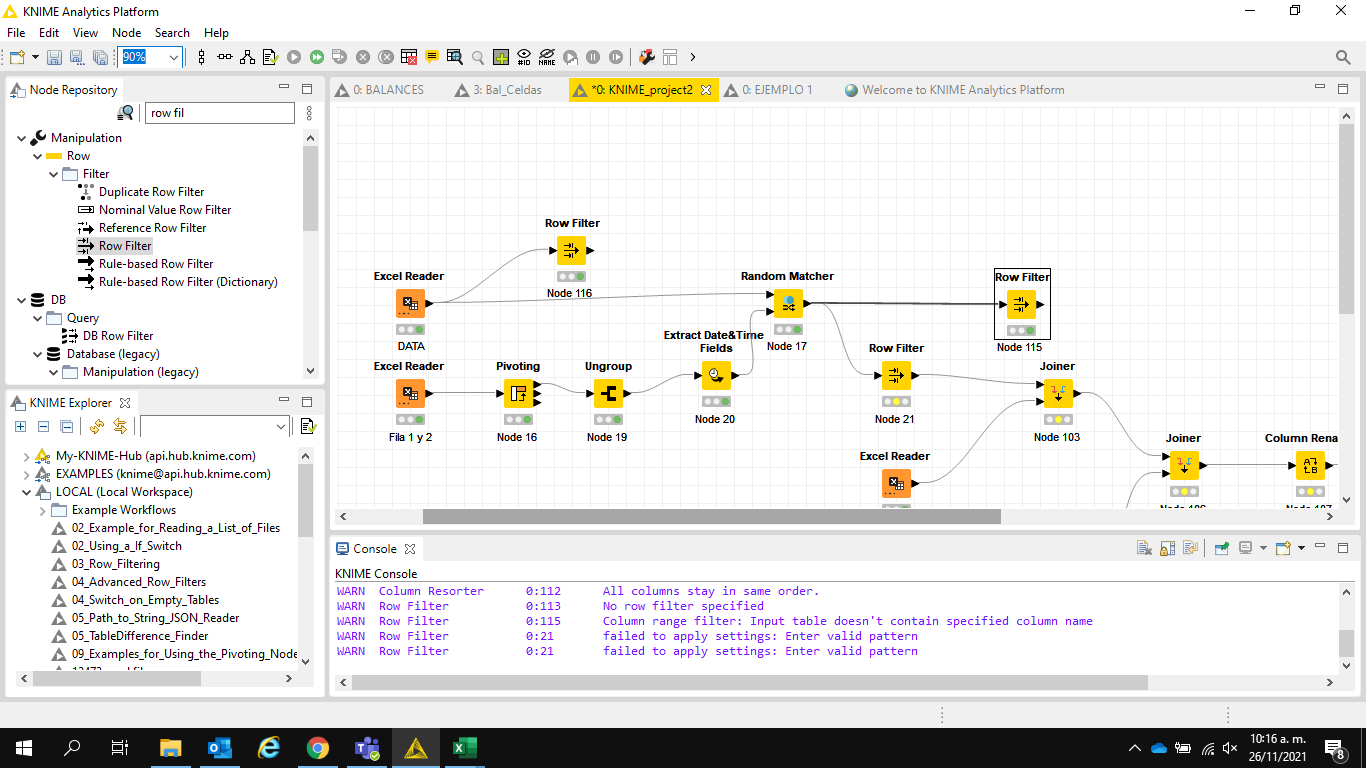Screen dimensions: 1366x768
Task: Select Nominal Value Row Filter node entry
Action: [x=165, y=210]
